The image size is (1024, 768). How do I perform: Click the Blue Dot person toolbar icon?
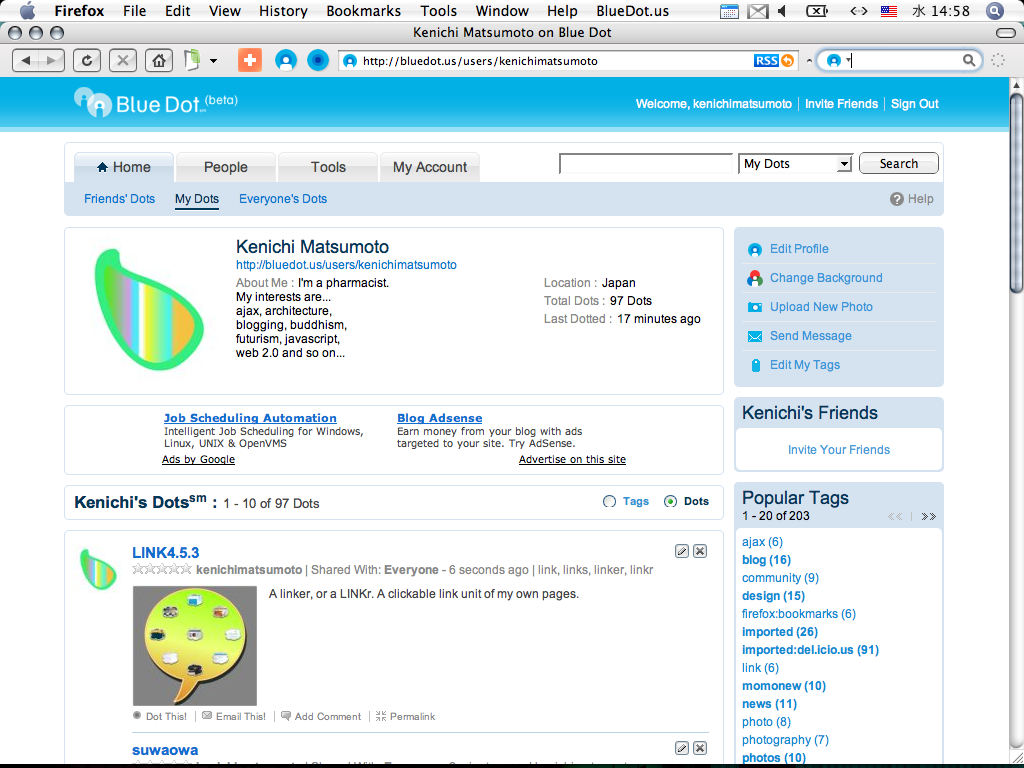[x=285, y=61]
